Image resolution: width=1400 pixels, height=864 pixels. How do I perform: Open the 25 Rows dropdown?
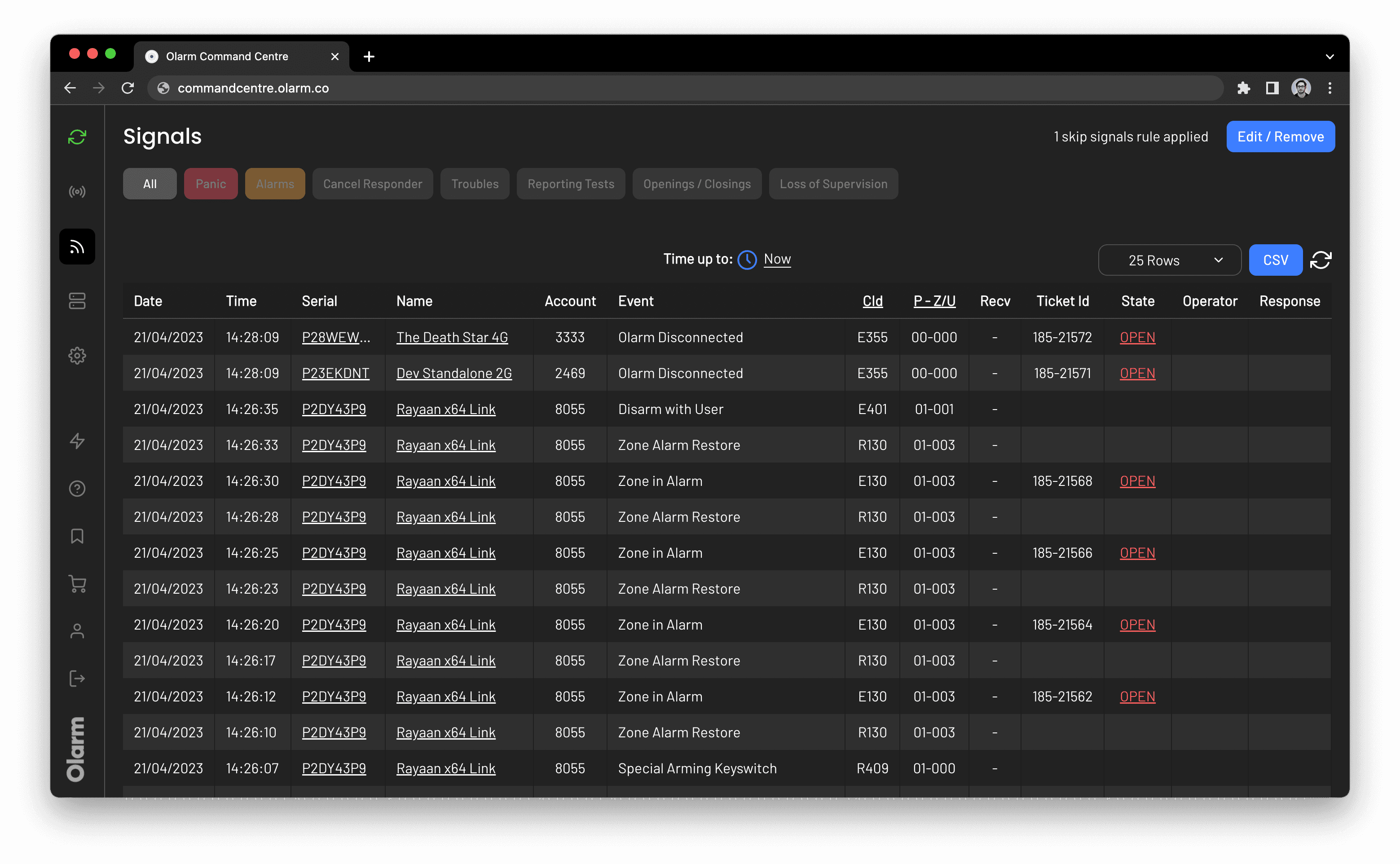(x=1169, y=260)
